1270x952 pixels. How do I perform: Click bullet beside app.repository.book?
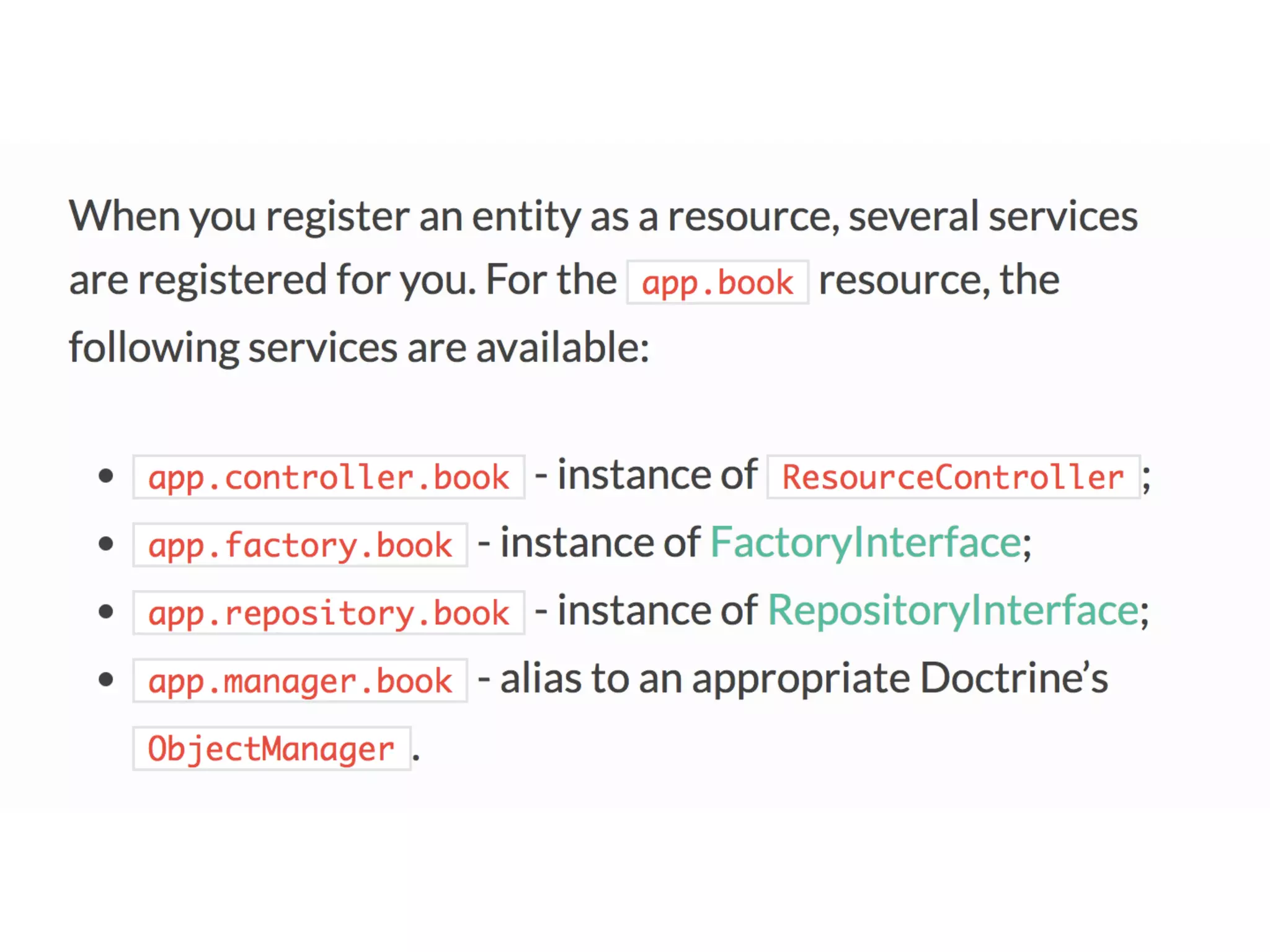coord(106,612)
